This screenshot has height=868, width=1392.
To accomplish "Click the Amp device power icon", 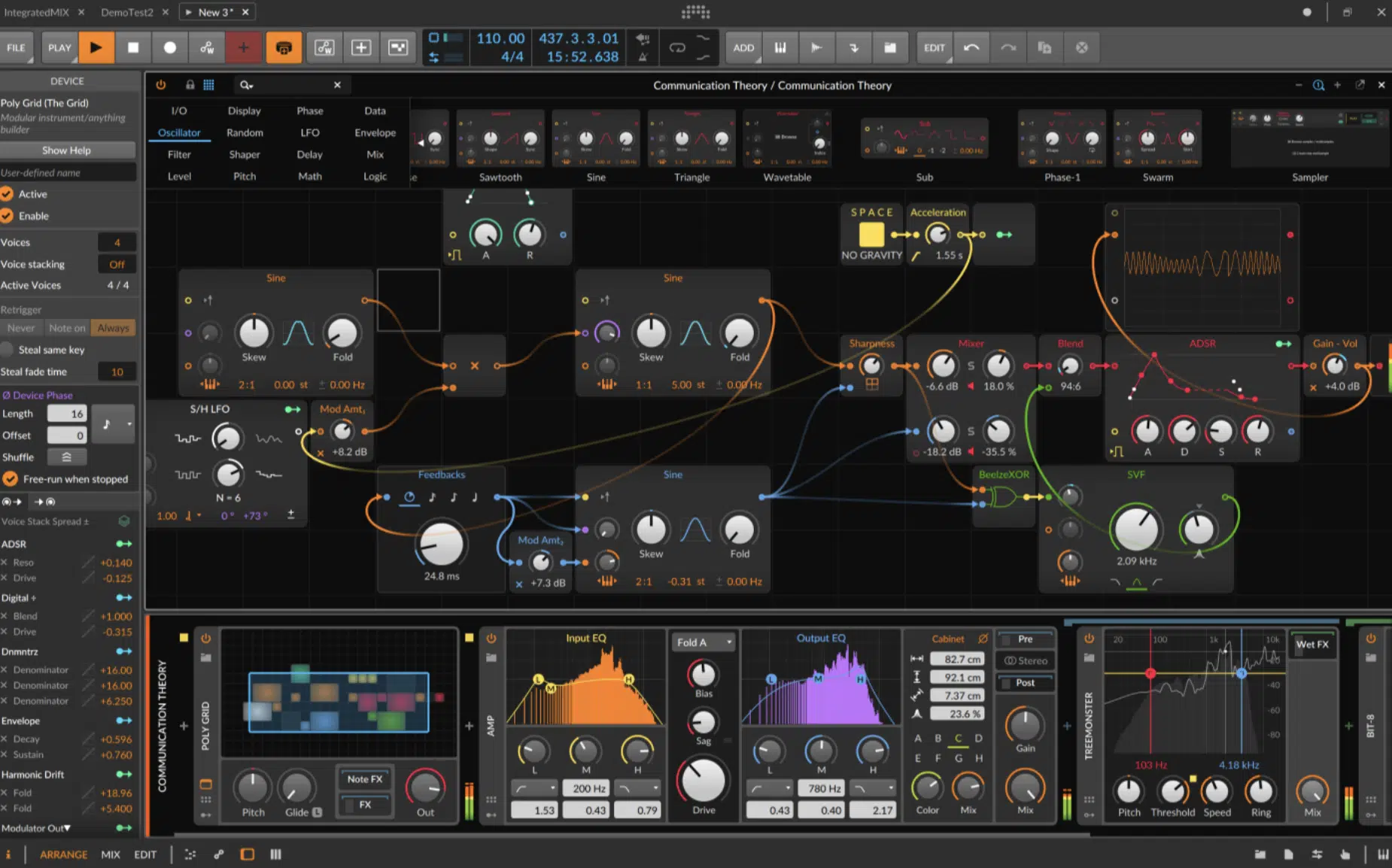I will tap(491, 639).
